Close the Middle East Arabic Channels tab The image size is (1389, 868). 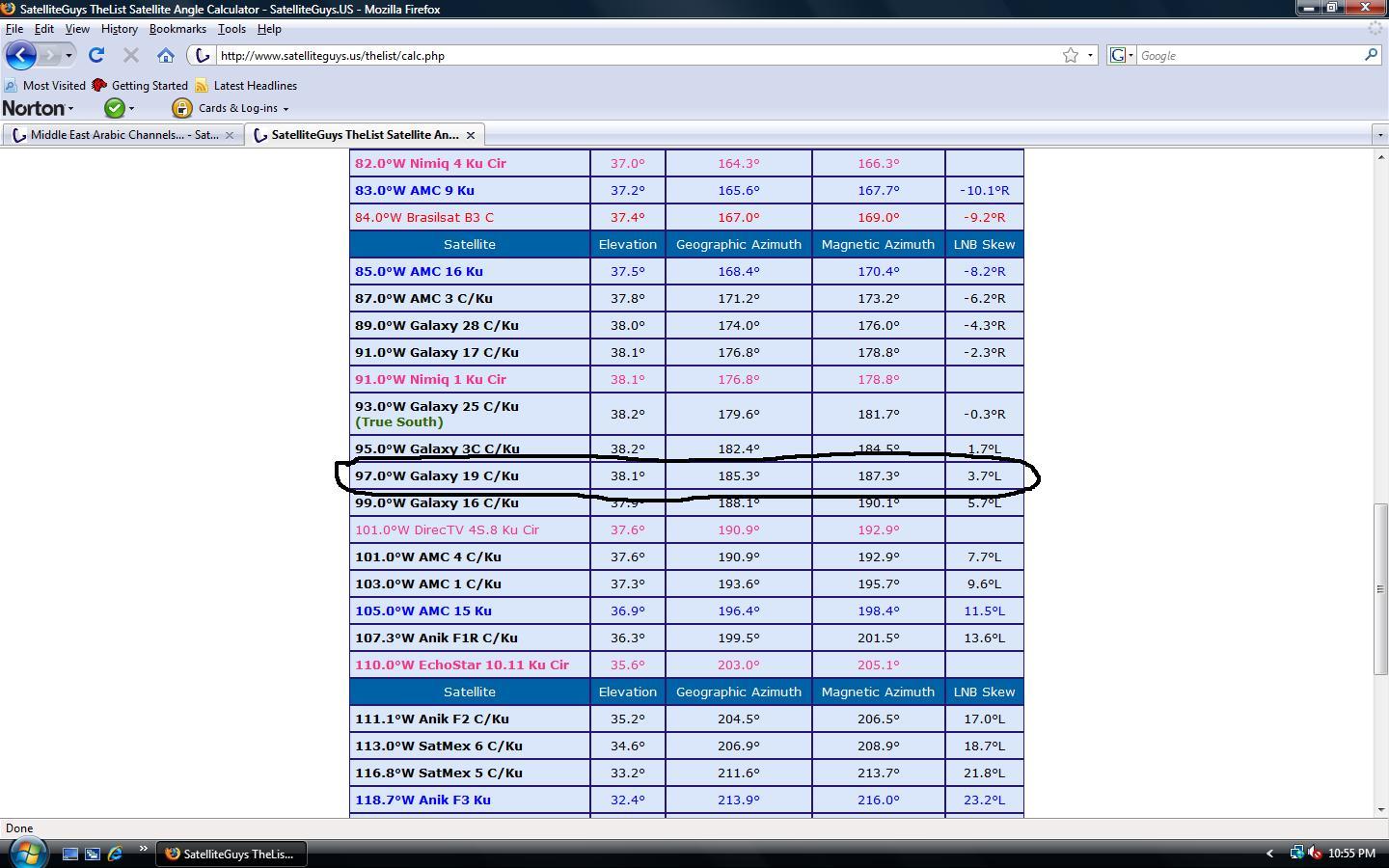[x=230, y=135]
